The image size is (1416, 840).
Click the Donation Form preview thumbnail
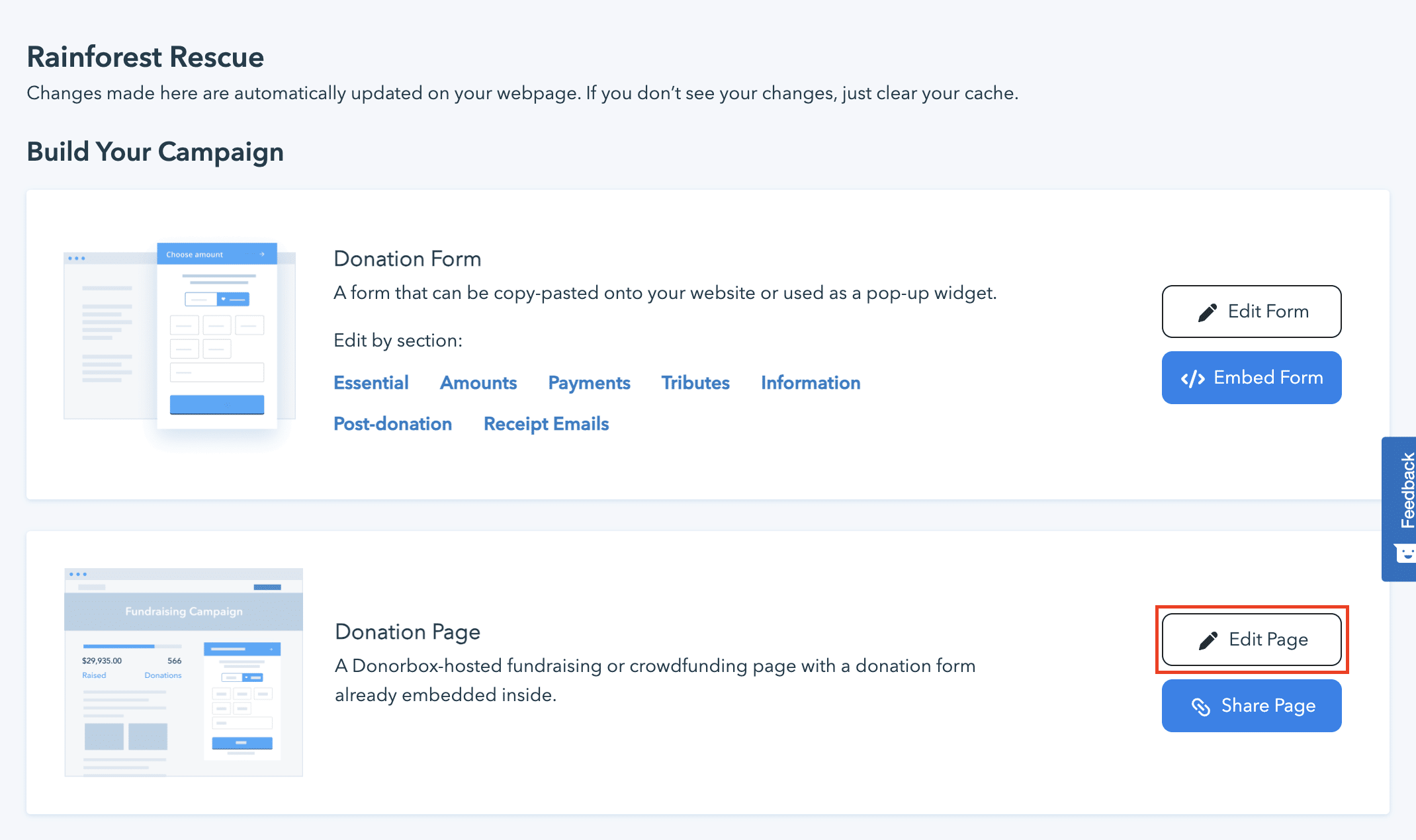point(179,336)
